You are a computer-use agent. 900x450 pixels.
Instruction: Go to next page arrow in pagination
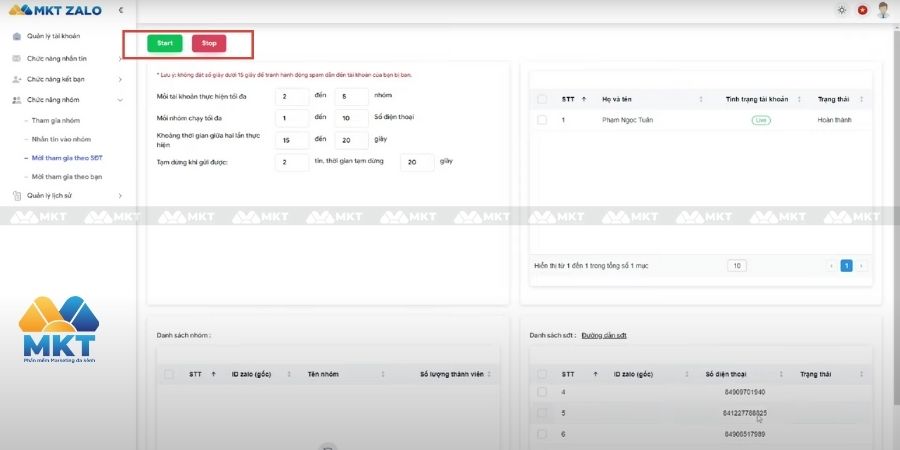click(x=861, y=266)
